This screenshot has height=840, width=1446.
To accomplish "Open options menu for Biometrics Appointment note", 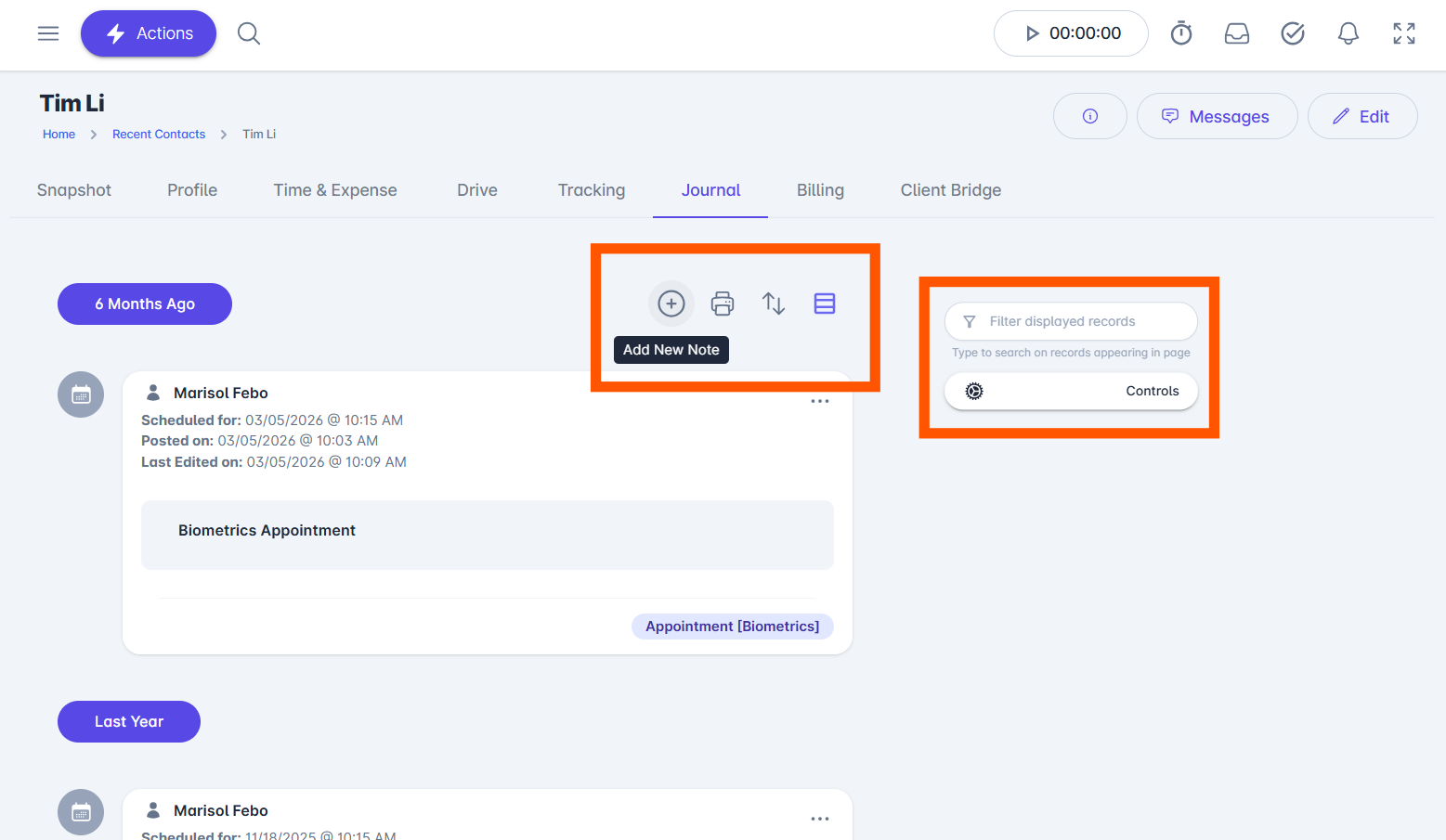I will [x=820, y=401].
